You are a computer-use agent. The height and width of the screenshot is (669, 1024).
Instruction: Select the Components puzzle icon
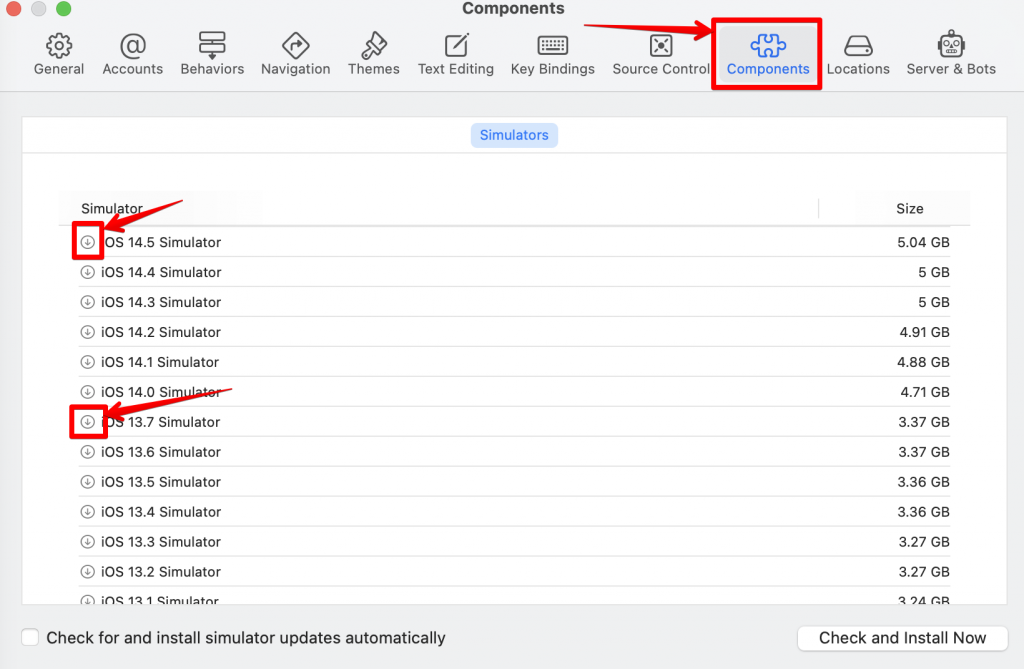(x=768, y=46)
